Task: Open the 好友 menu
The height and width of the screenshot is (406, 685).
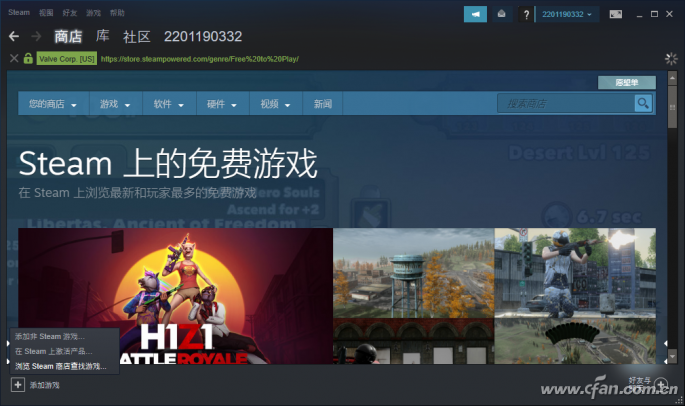Action: pos(69,13)
